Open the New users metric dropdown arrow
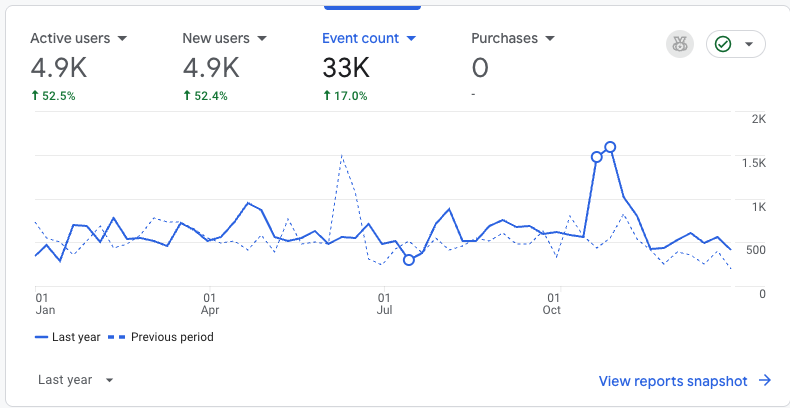Screen dimensions: 790x408 click(x=261, y=38)
